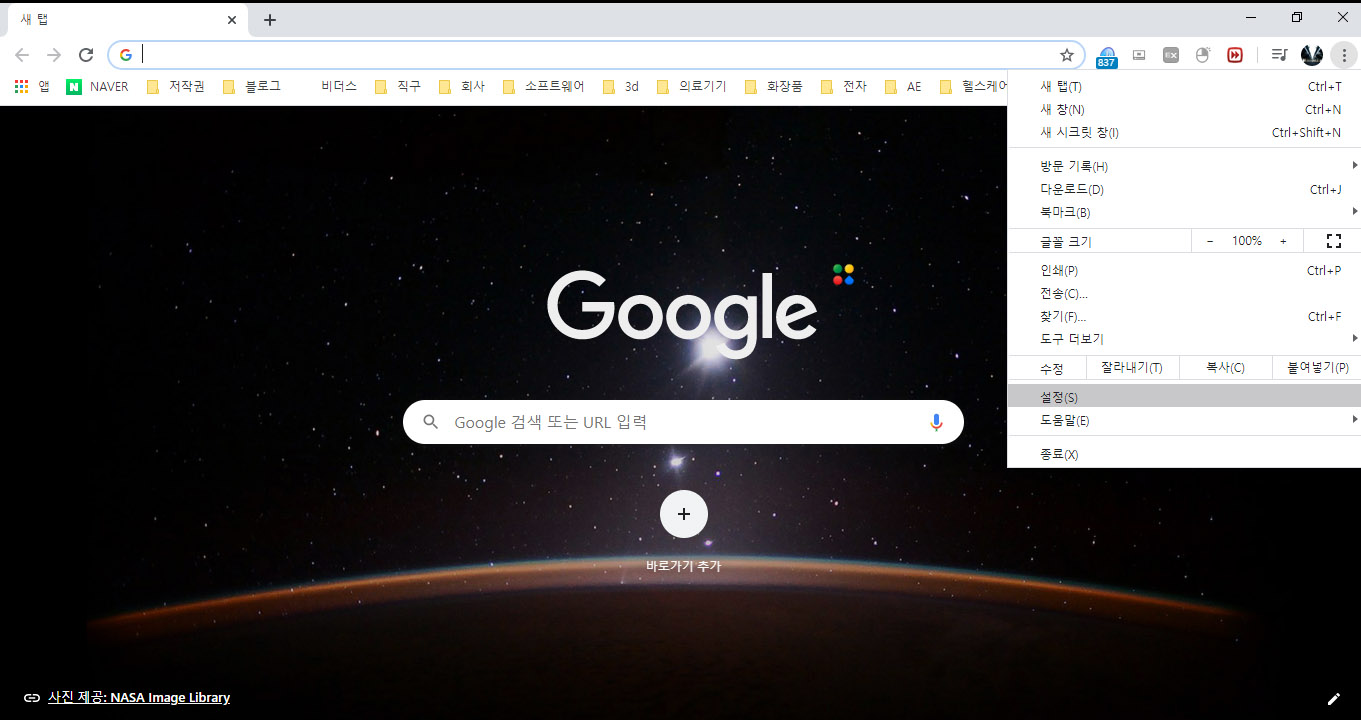Open a new tab with plus button
The image size is (1361, 720).
(x=270, y=19)
